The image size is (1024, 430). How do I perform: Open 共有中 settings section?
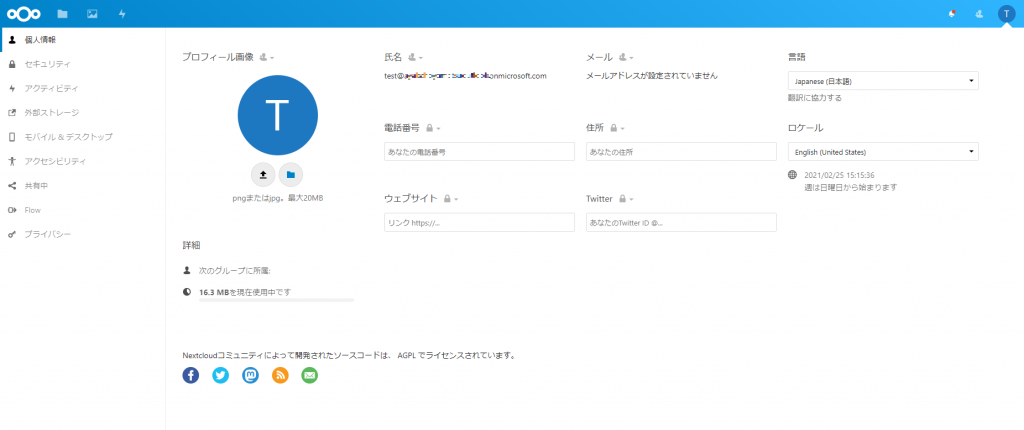tap(83, 186)
